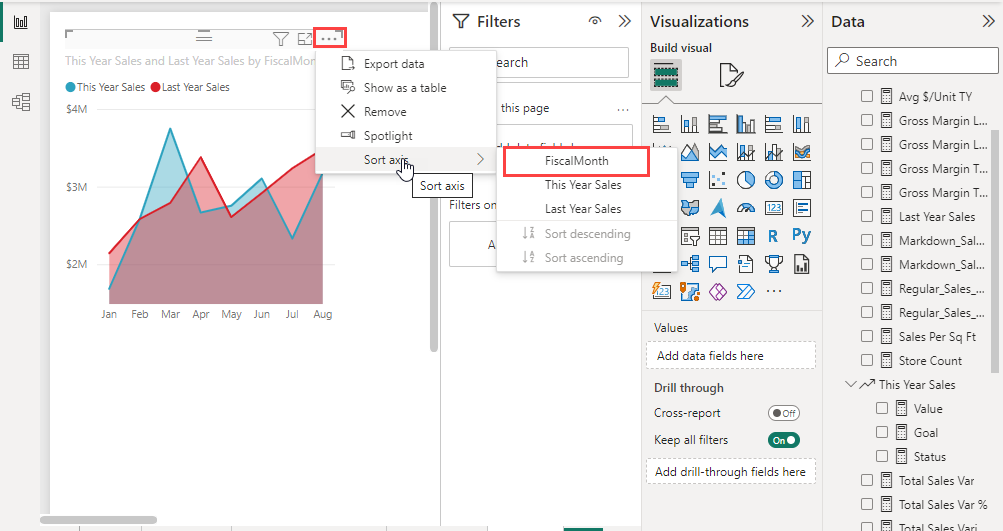The width and height of the screenshot is (1003, 531).
Task: Check the Total Sales Var field
Action: coord(867,480)
